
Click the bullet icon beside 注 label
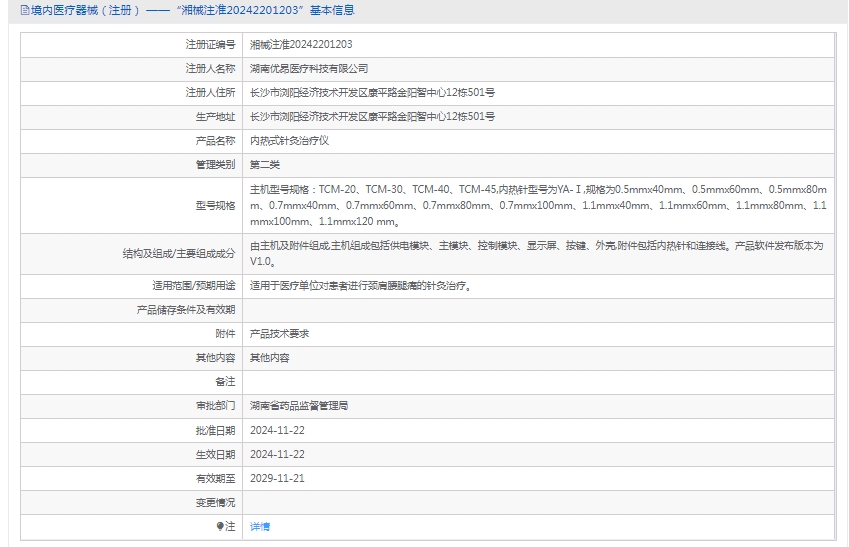(220, 526)
